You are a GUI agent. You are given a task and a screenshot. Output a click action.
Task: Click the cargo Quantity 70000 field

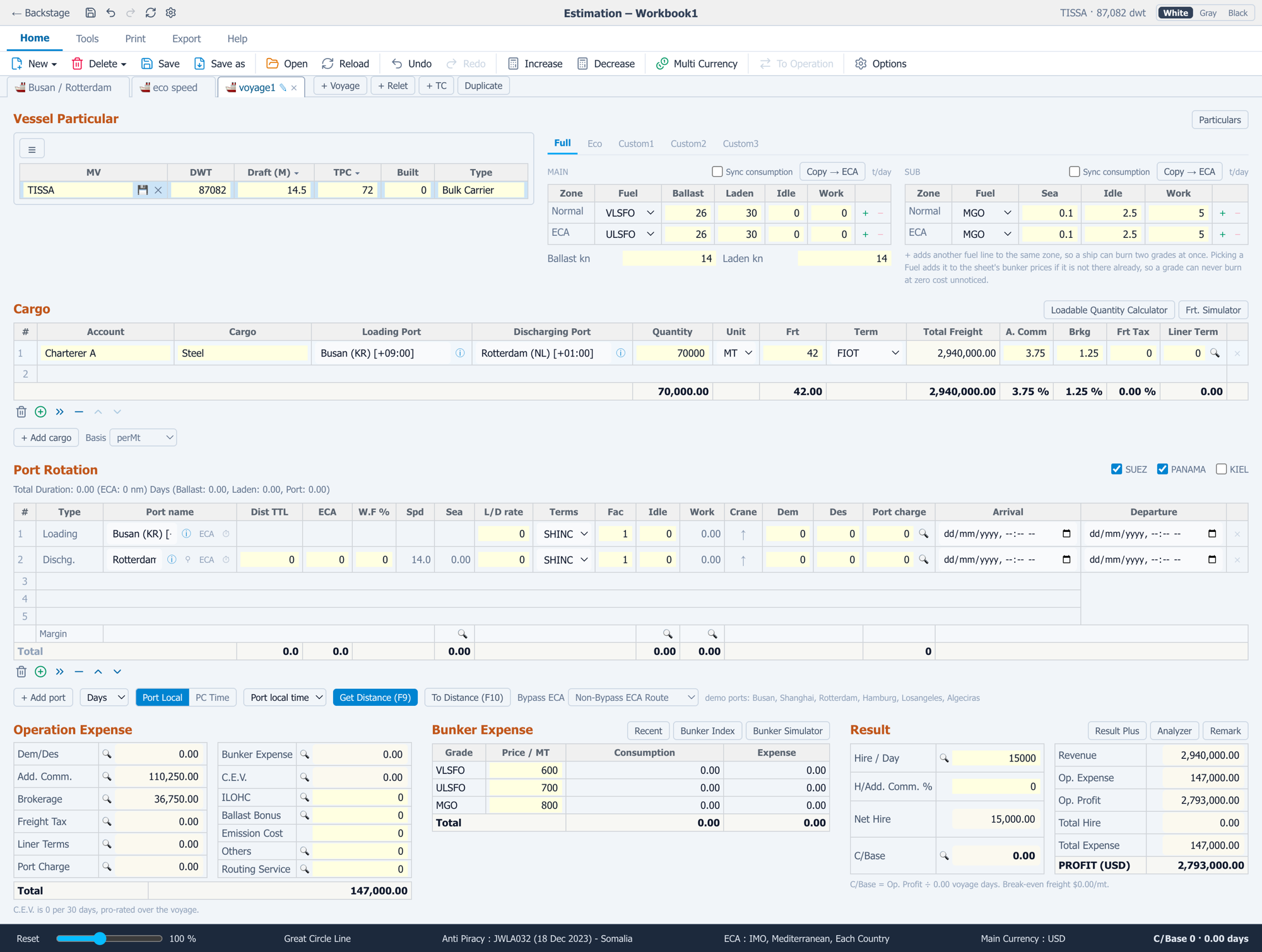click(672, 353)
